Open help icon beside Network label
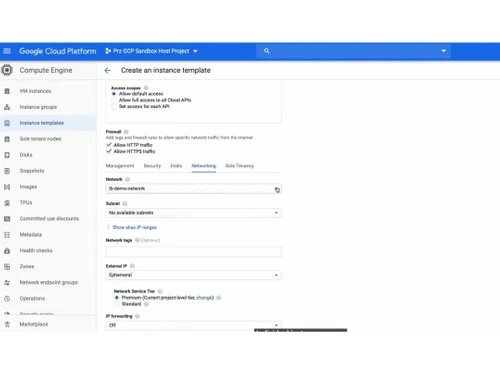This screenshot has width=500, height=375. (x=127, y=179)
